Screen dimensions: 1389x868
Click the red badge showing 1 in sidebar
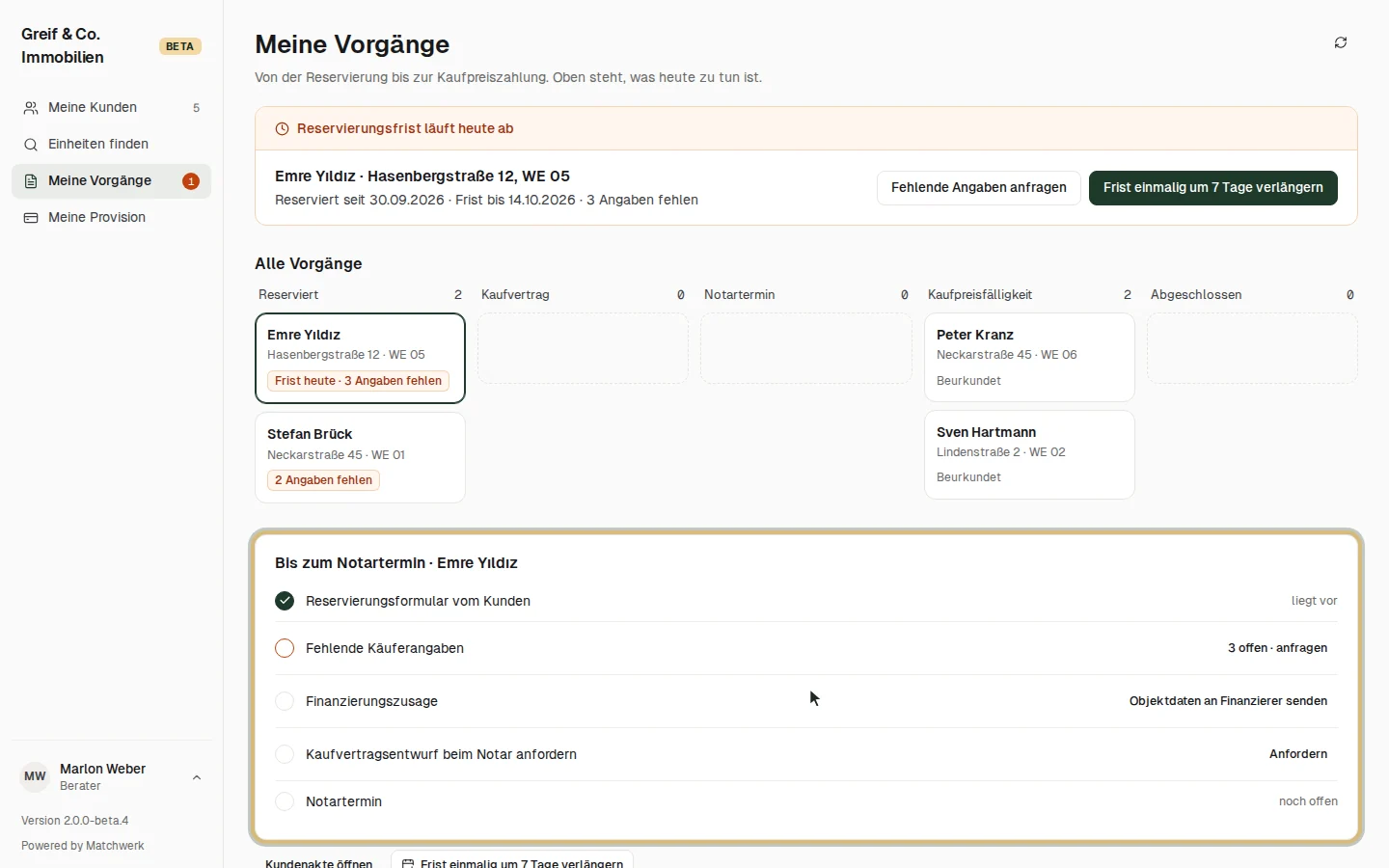191,181
